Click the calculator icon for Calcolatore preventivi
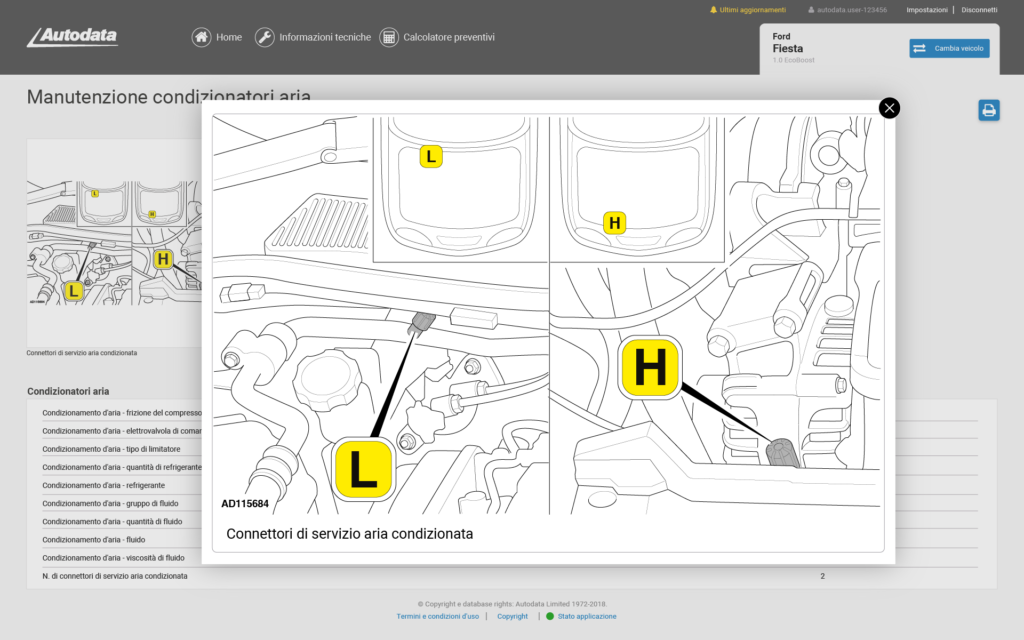Image resolution: width=1024 pixels, height=640 pixels. 388,37
